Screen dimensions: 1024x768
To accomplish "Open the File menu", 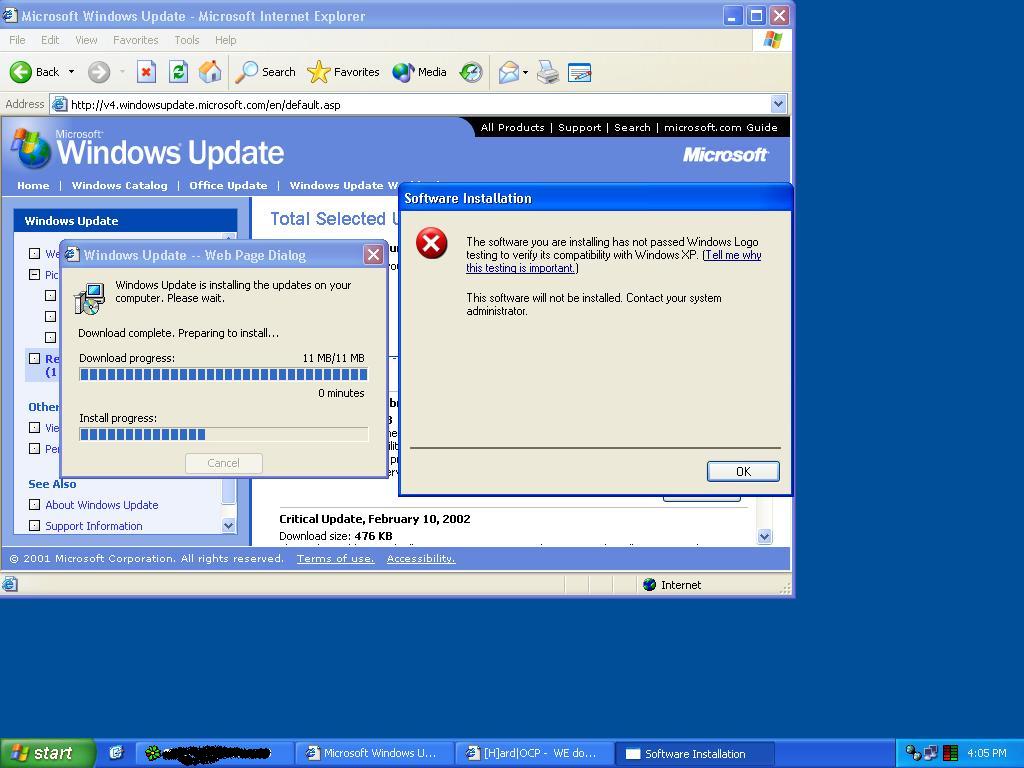I will (x=18, y=40).
